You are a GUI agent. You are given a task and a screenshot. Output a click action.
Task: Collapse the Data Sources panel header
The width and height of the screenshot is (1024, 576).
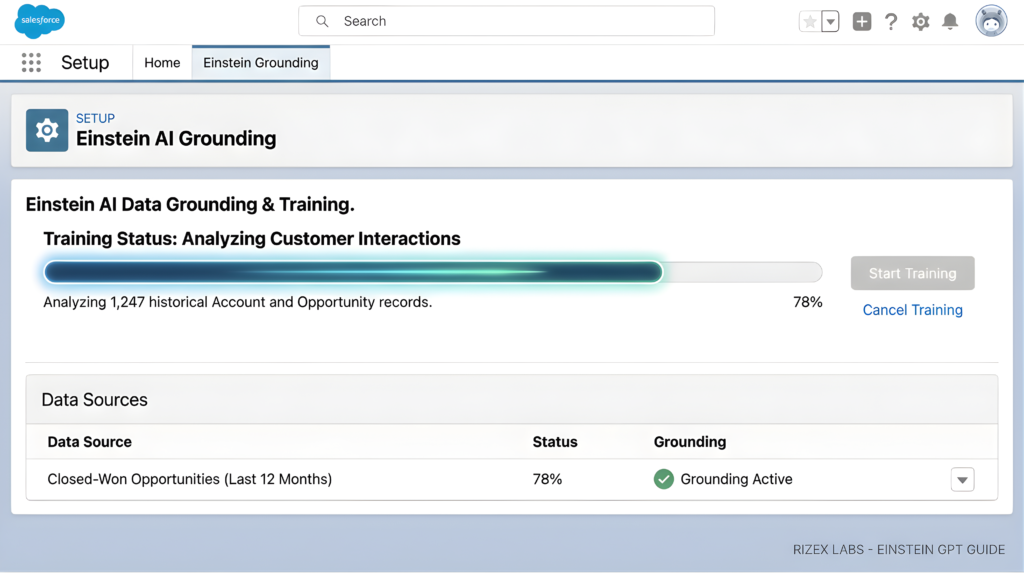(x=94, y=398)
